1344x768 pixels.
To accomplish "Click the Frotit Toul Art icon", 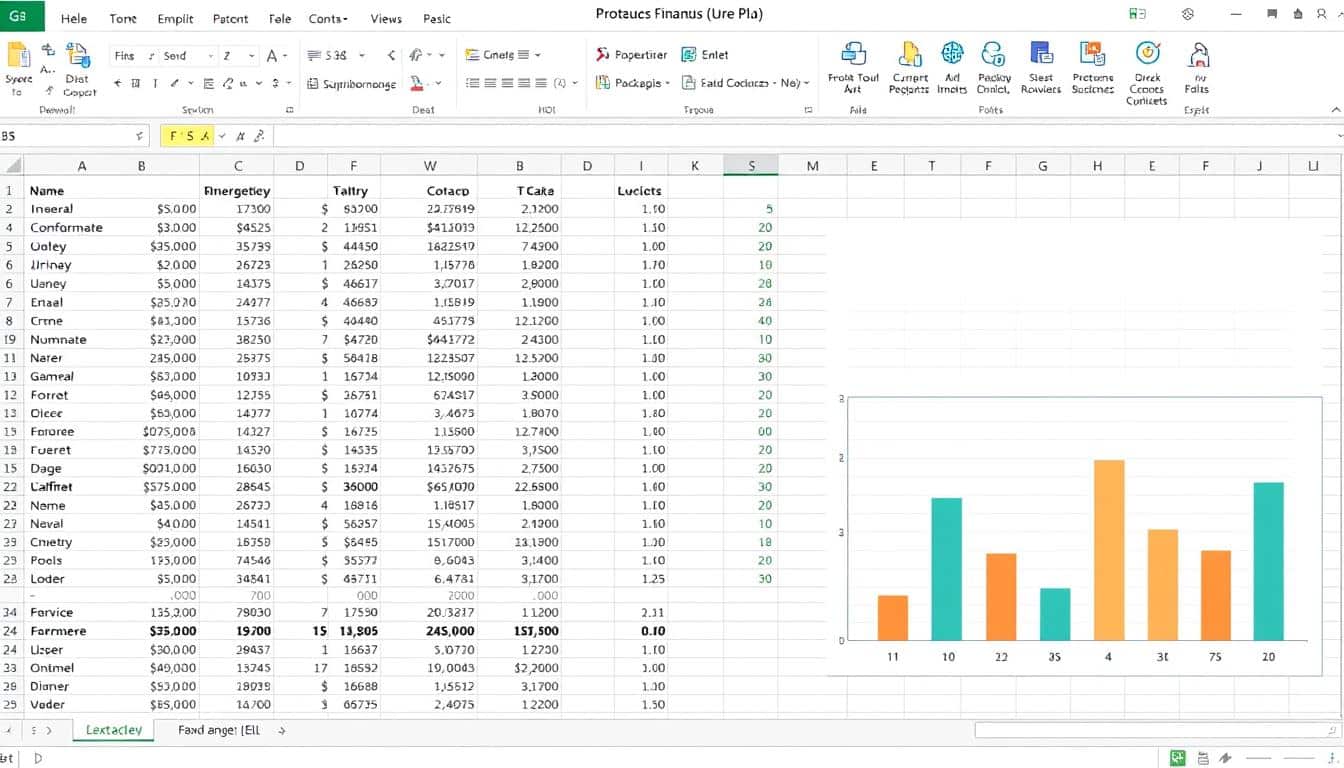I will click(x=853, y=54).
